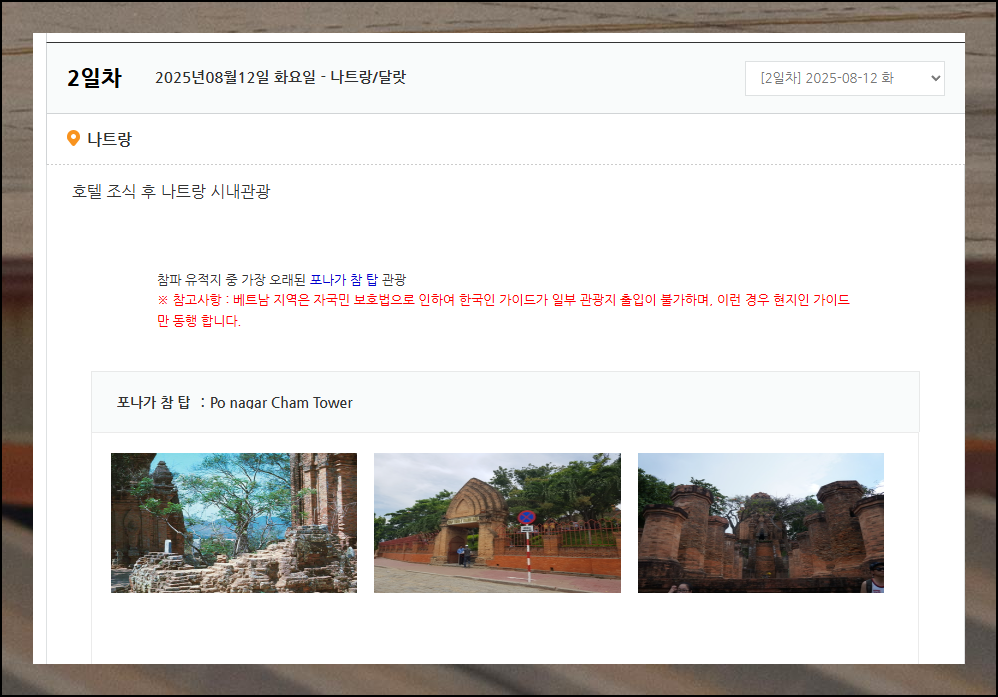This screenshot has height=697, width=998.
Task: Open the third thumbnail of brick pillars
Action: tap(761, 523)
